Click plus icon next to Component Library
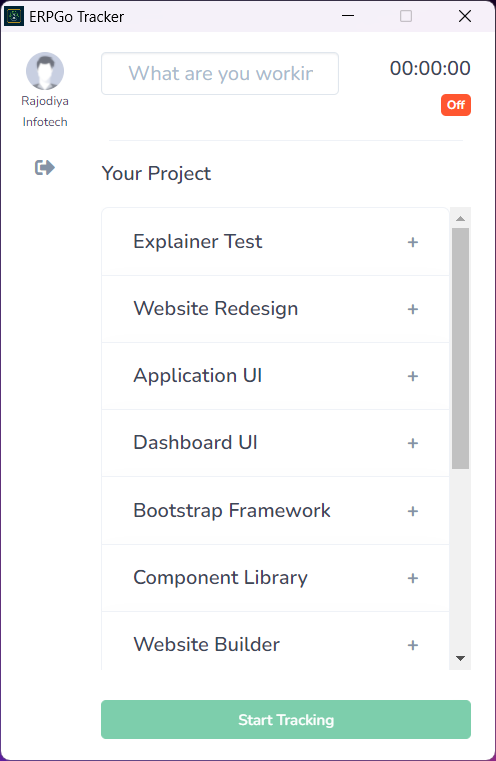The width and height of the screenshot is (496, 761). [x=413, y=578]
